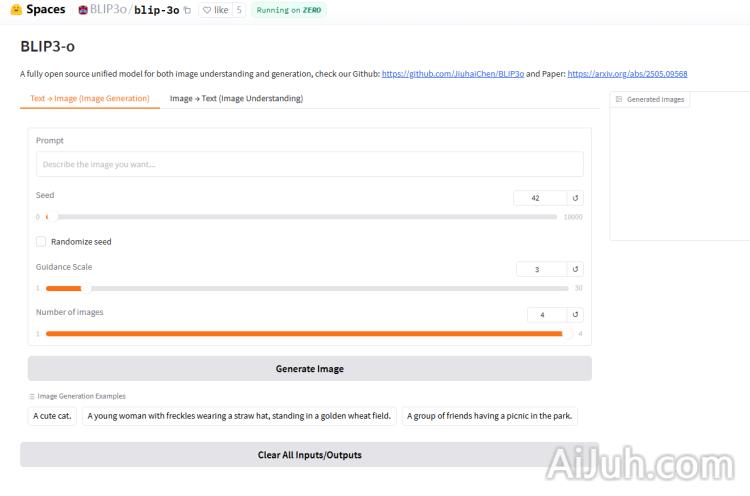Select the friends picnic example prompt
Screen dimensions: 750x496
[489, 416]
